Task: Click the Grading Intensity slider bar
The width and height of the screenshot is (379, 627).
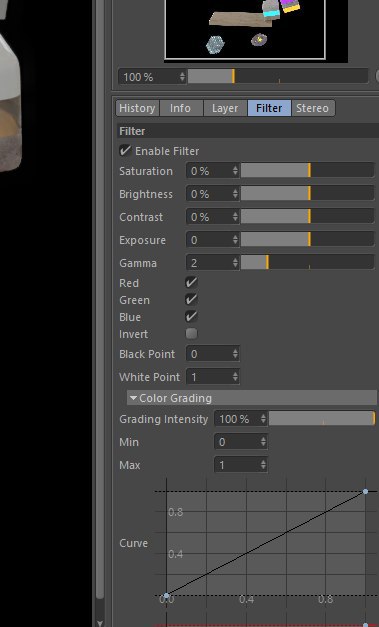Action: (x=322, y=419)
